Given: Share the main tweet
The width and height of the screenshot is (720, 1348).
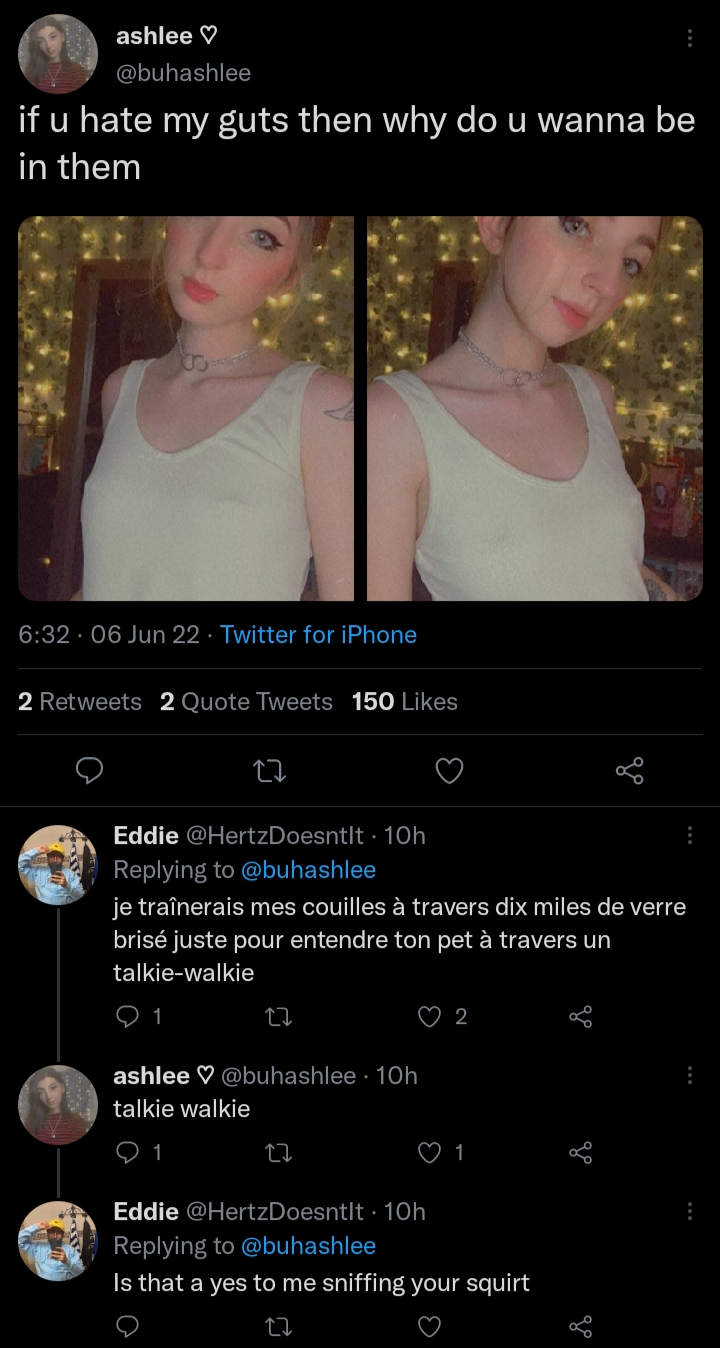Looking at the screenshot, I should pyautogui.click(x=629, y=770).
